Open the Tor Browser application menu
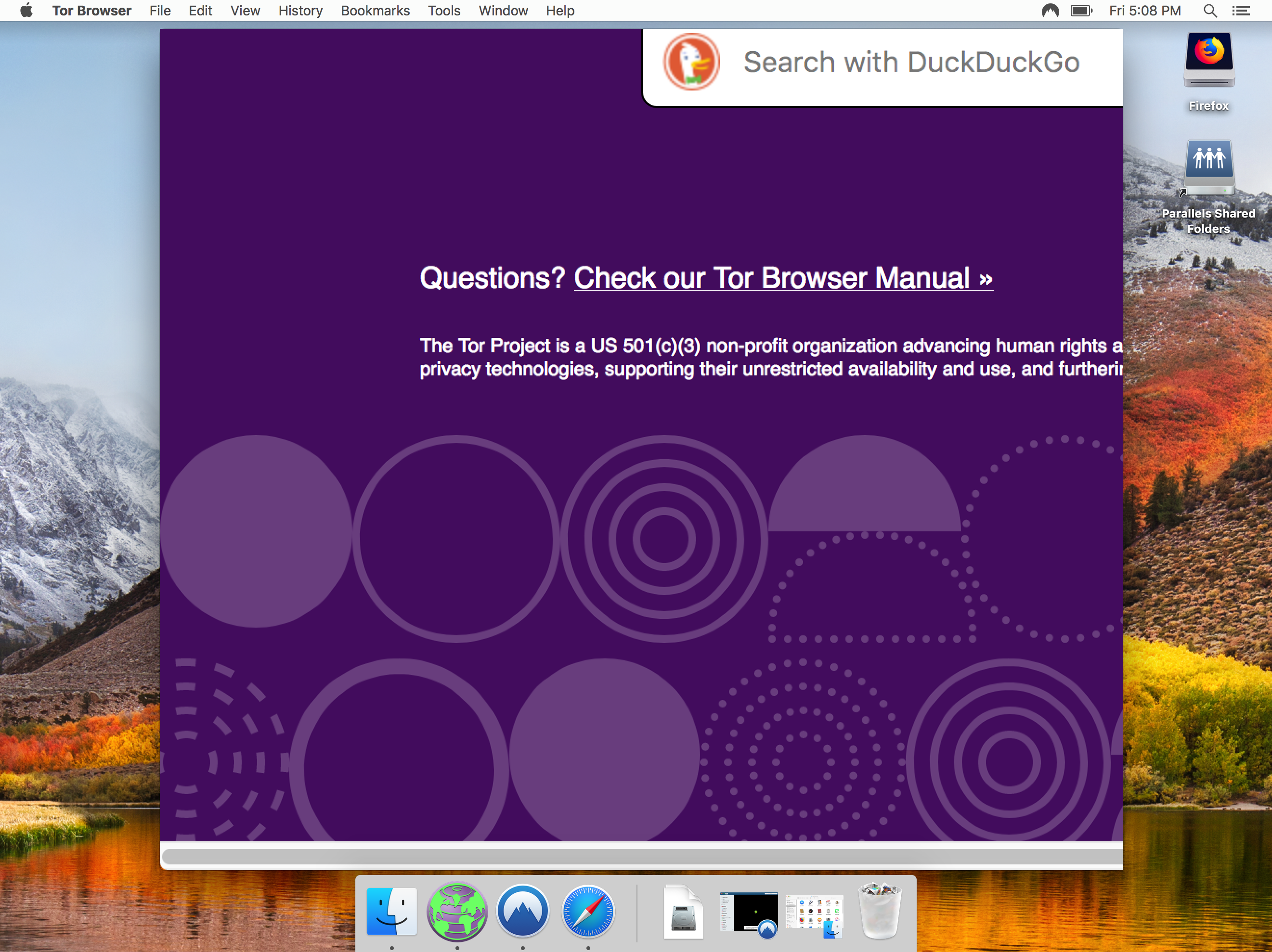The height and width of the screenshot is (952, 1272). [x=91, y=11]
